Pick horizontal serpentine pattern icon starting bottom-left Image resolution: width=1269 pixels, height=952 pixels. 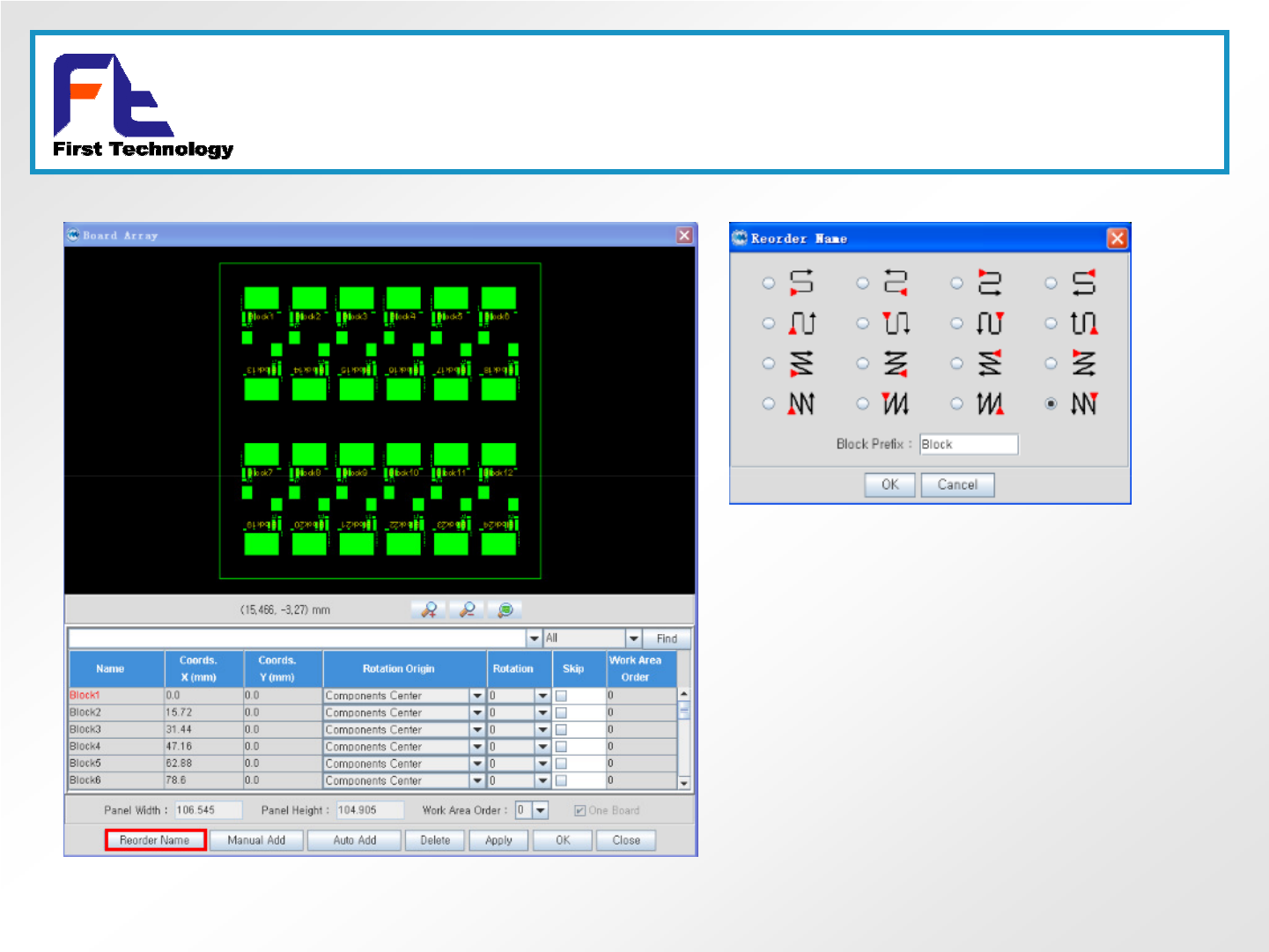point(801,283)
